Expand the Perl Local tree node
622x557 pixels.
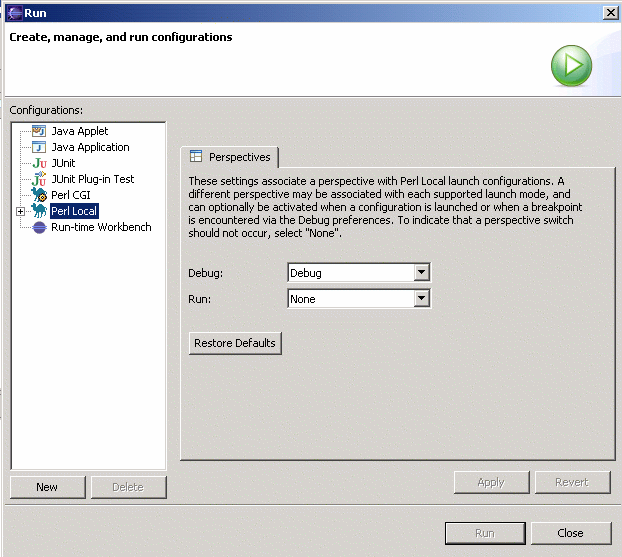pyautogui.click(x=21, y=211)
